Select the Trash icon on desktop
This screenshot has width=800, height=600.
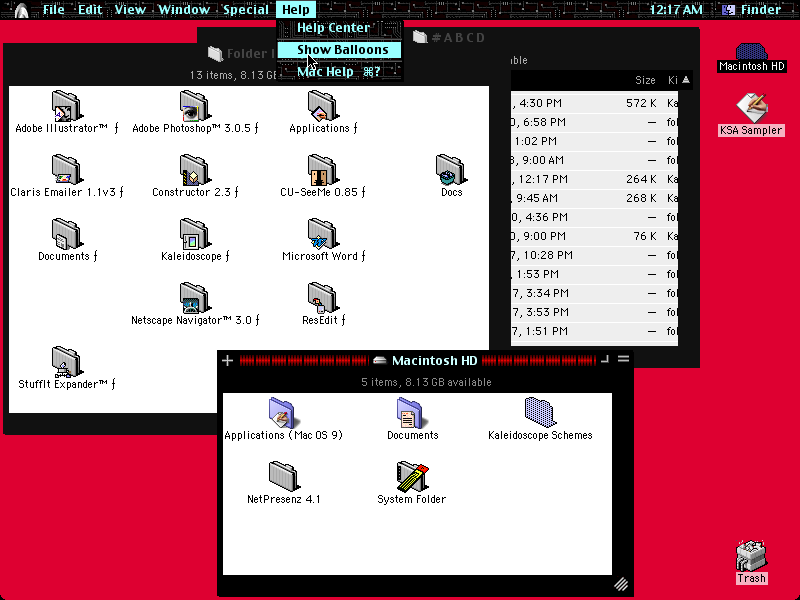pyautogui.click(x=751, y=555)
